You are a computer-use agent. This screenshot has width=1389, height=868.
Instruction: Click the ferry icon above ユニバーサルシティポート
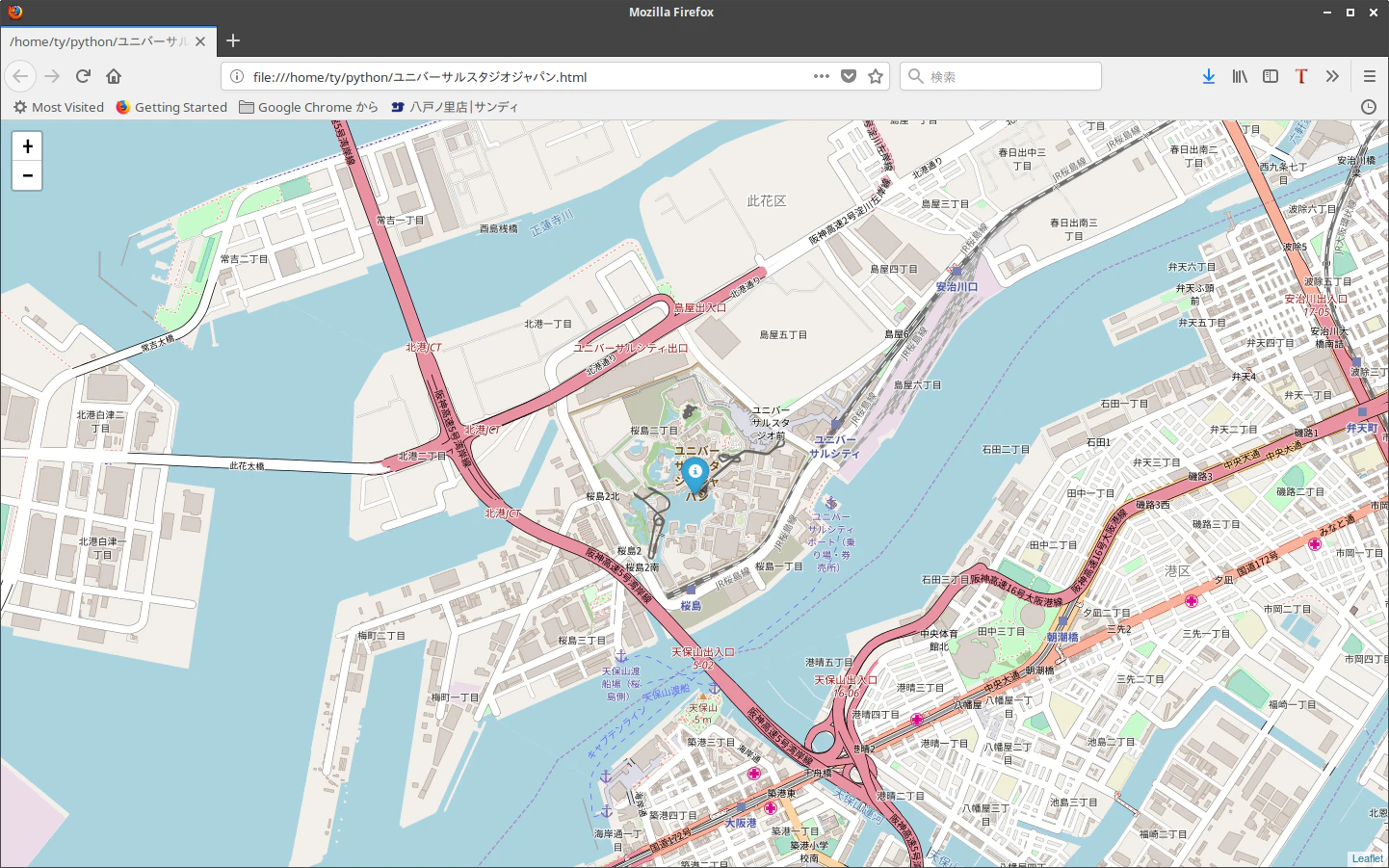(x=831, y=503)
